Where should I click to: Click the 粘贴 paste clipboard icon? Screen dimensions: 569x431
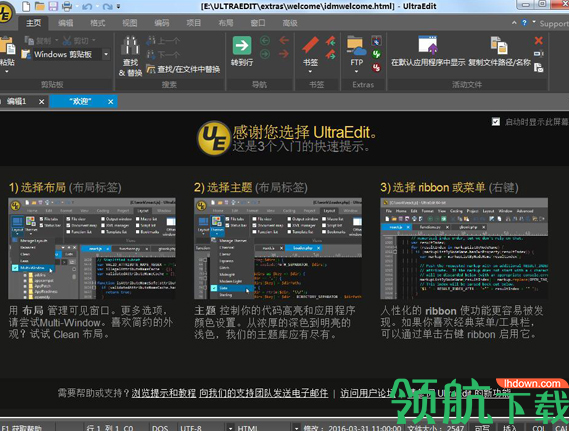click(7, 46)
